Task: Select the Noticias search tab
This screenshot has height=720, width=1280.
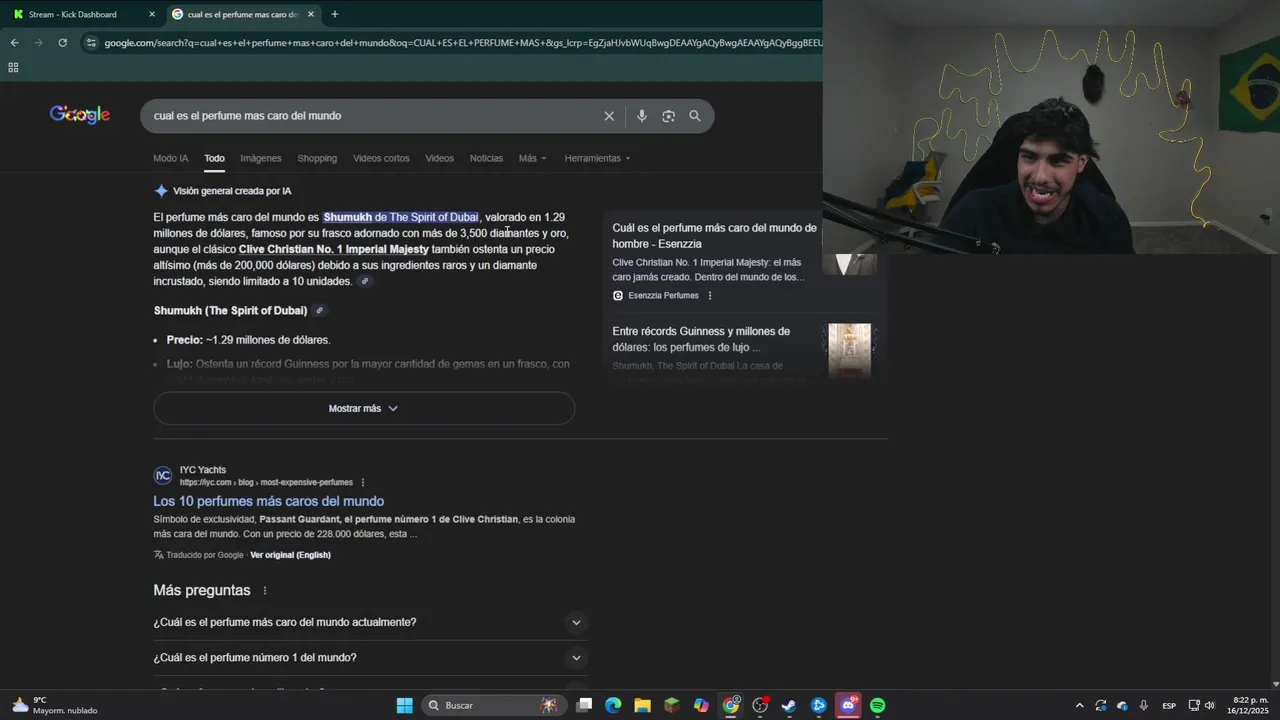Action: pos(486,158)
